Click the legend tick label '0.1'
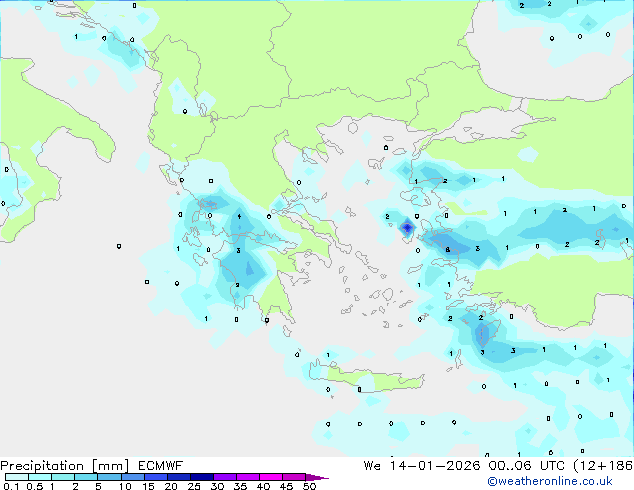 tap(11, 486)
